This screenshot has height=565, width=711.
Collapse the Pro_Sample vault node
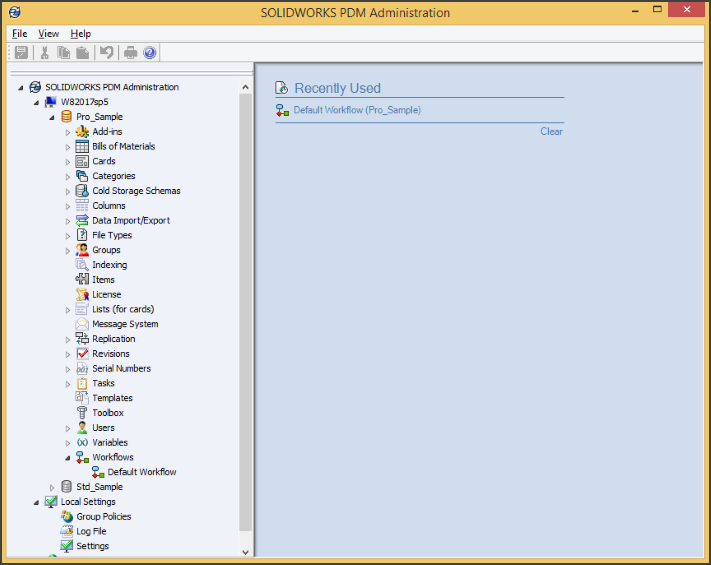coord(52,117)
